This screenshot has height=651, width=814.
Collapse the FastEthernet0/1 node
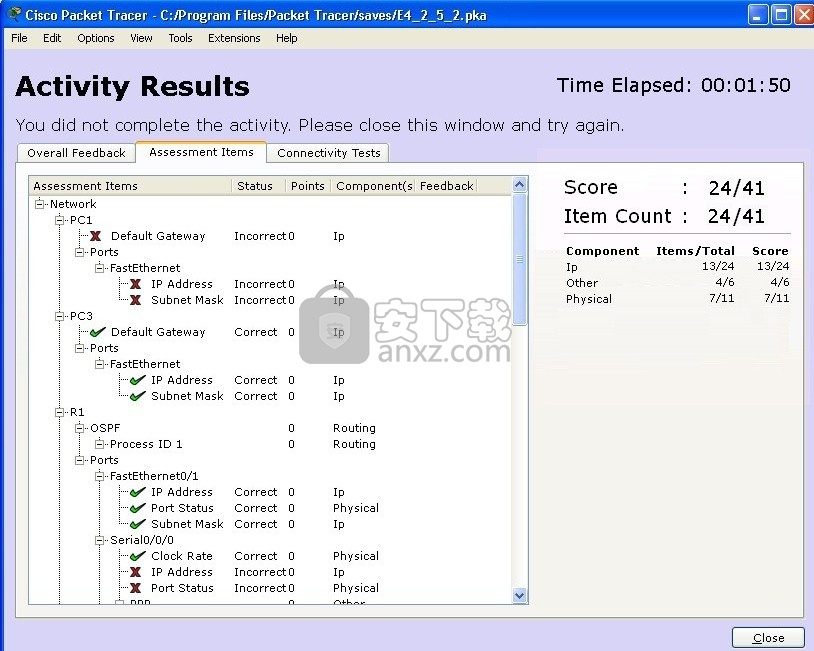tap(100, 476)
